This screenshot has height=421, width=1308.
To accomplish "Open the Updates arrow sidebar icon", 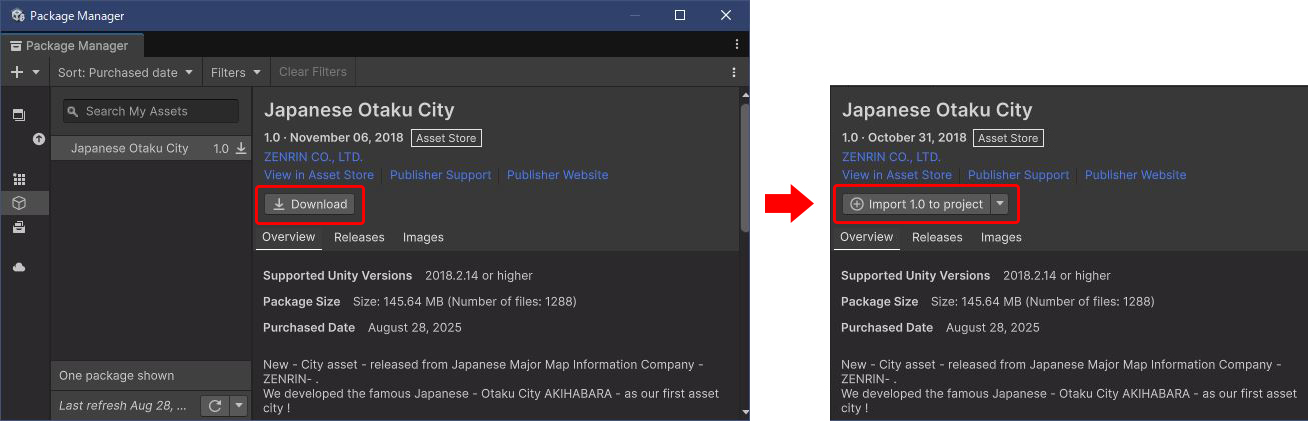I will point(39,139).
